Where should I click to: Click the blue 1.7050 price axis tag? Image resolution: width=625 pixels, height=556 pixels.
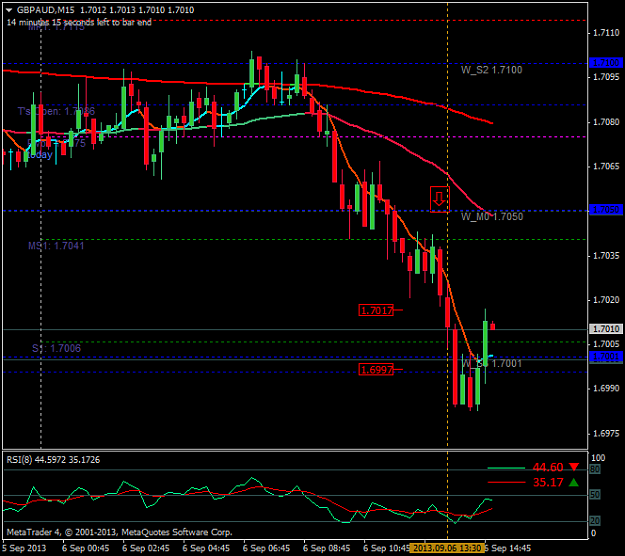point(605,209)
